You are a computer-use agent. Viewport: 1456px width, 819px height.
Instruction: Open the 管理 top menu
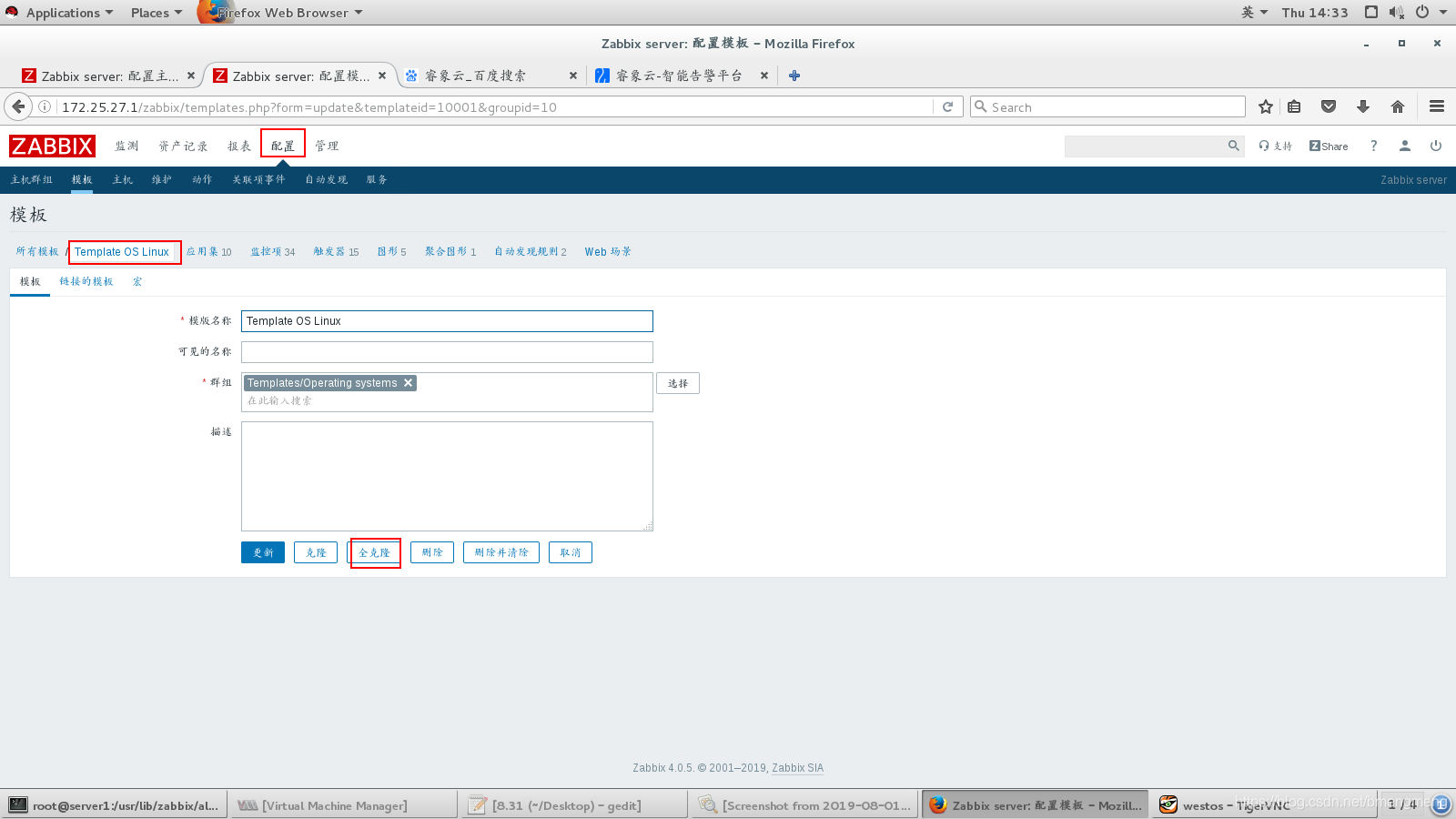(x=327, y=146)
